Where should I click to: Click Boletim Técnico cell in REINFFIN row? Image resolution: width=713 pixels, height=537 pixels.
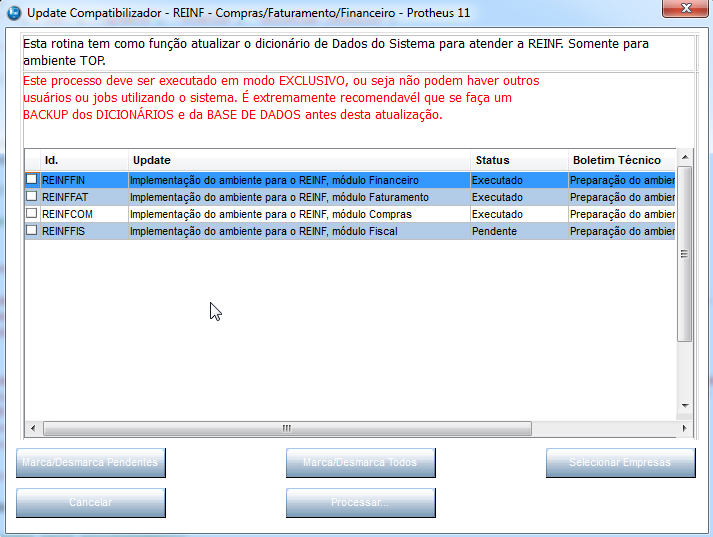622,180
